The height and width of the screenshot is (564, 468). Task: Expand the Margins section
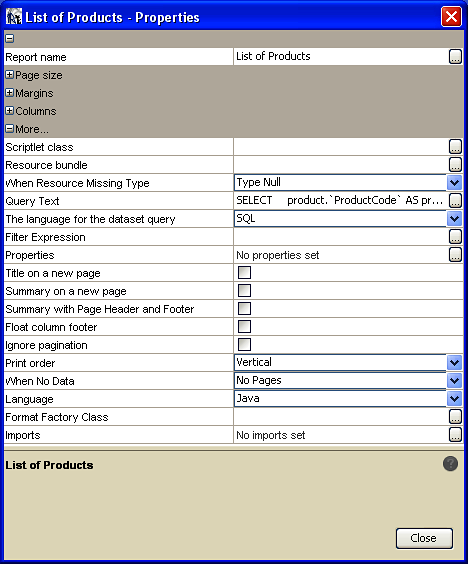pyautogui.click(x=10, y=92)
